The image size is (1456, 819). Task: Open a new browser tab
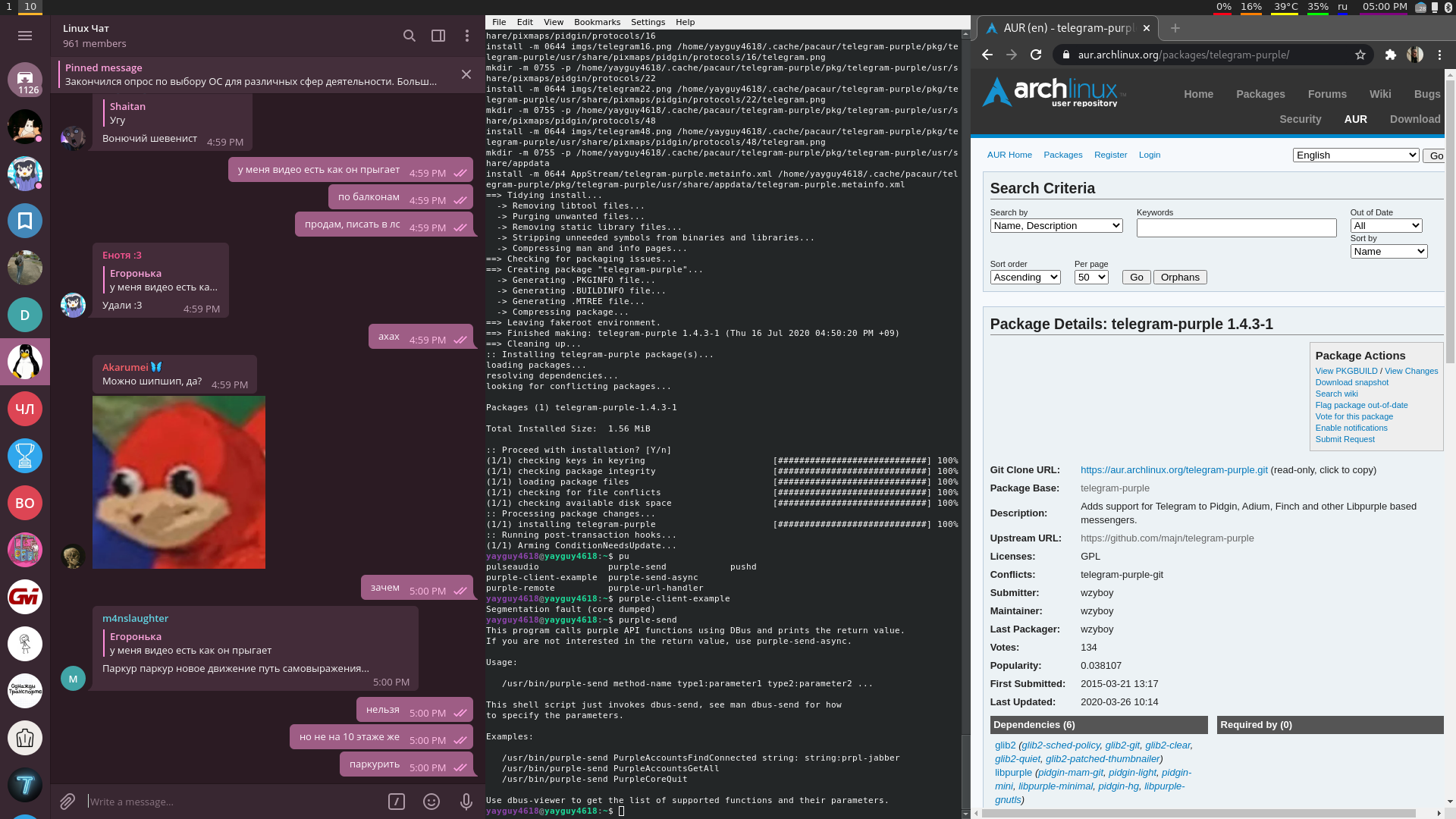pyautogui.click(x=1175, y=28)
